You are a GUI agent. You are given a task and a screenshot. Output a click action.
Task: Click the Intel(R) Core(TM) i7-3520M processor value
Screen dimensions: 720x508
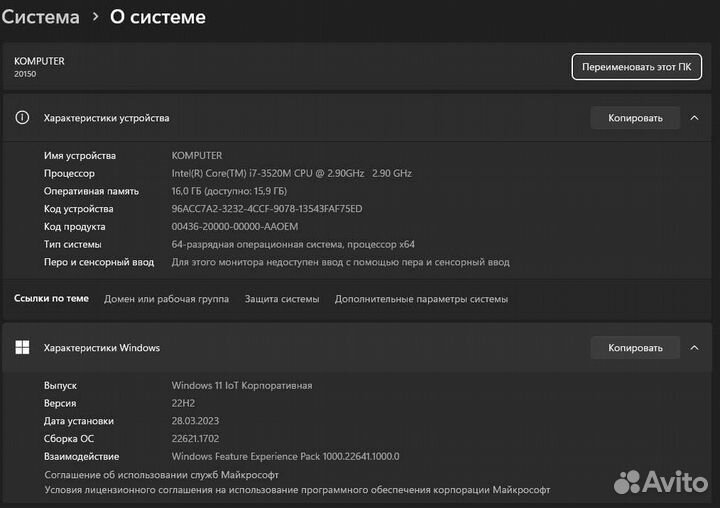[292, 174]
